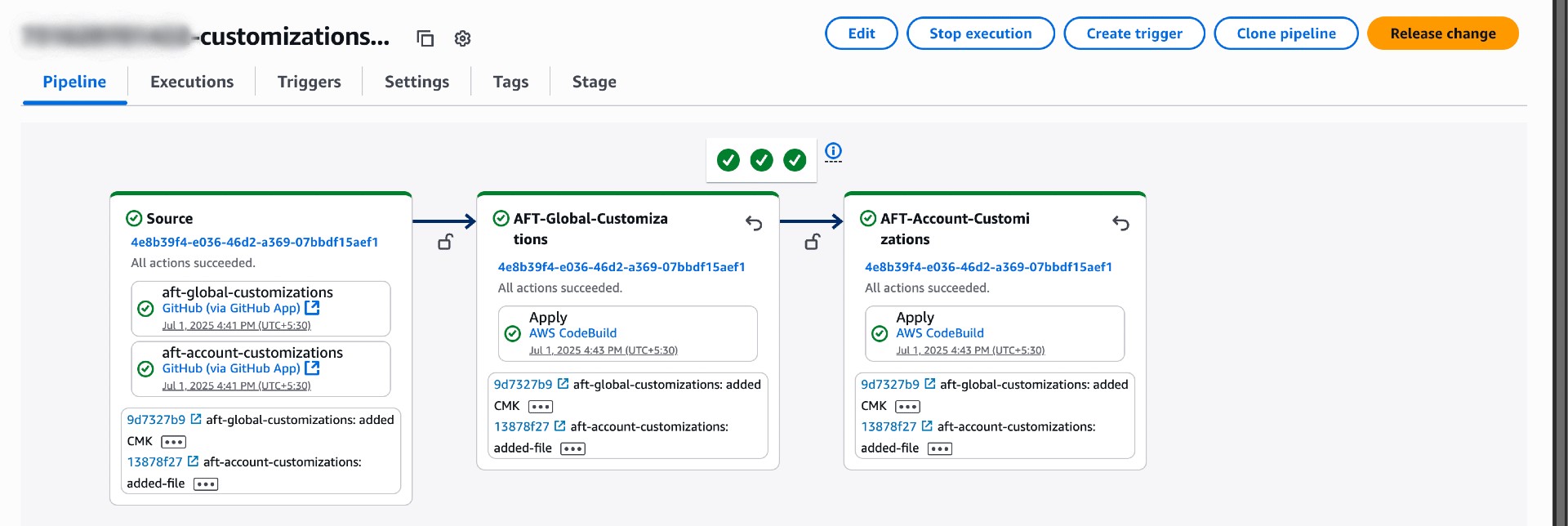Open pipeline settings gear icon
Image resolution: width=1568 pixels, height=526 pixels.
coord(462,38)
